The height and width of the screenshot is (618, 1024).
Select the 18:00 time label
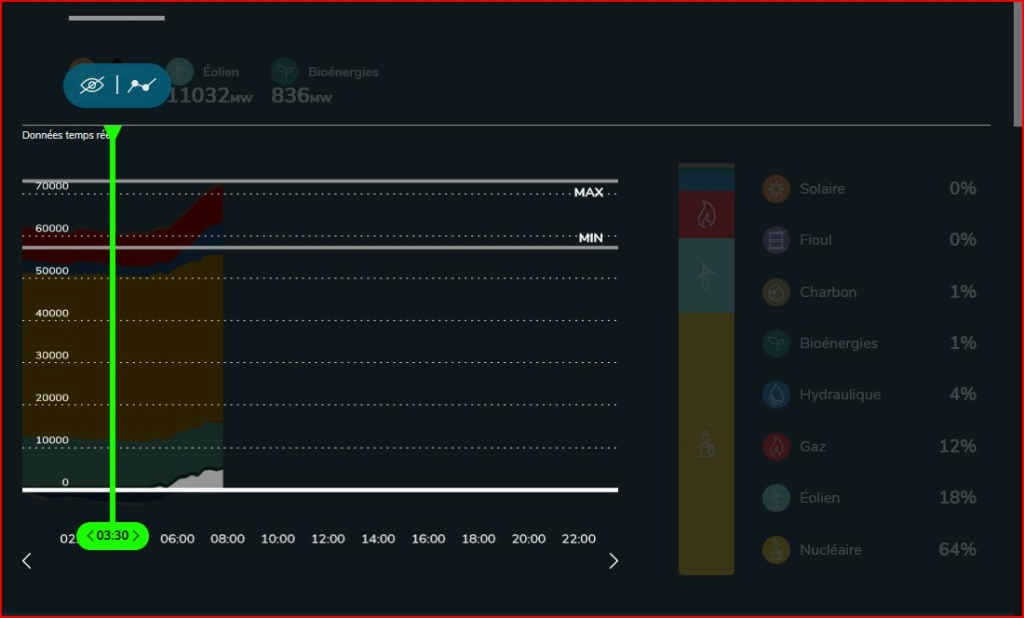click(x=479, y=539)
